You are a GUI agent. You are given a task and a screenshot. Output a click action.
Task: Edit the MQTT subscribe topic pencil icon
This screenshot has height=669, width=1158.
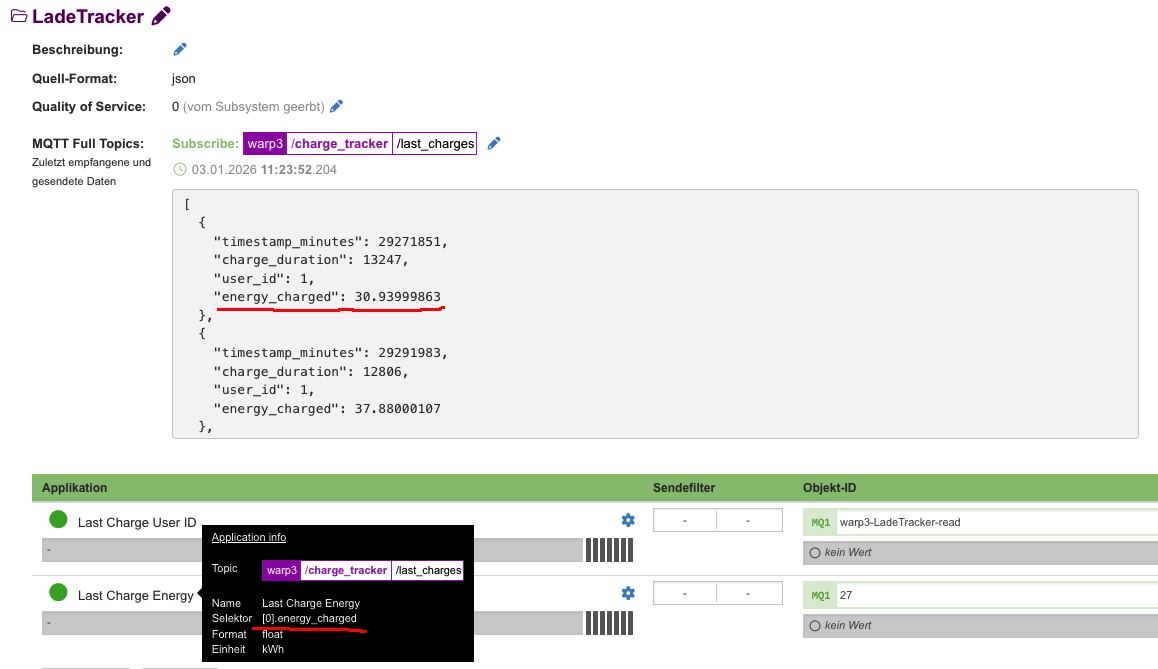[x=494, y=144]
